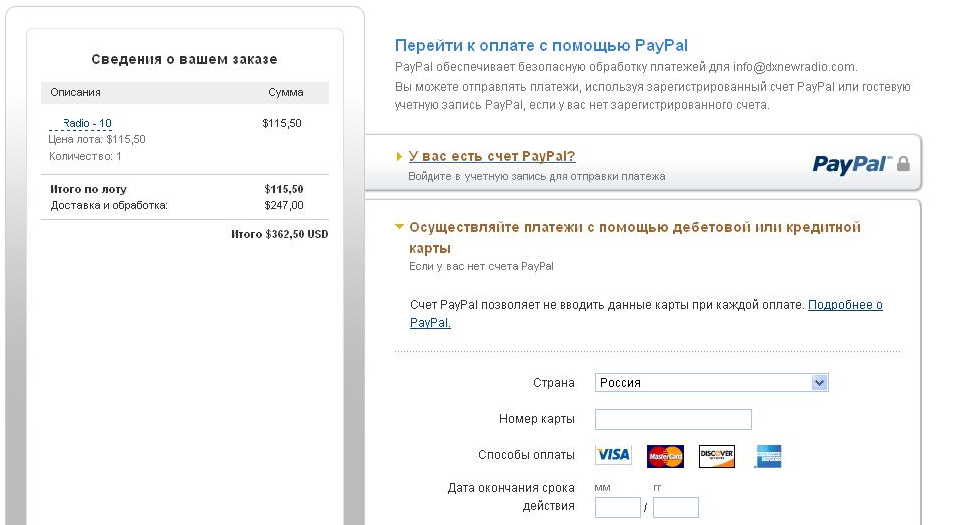
Task: Click the expiration year гг field
Action: pos(676,507)
